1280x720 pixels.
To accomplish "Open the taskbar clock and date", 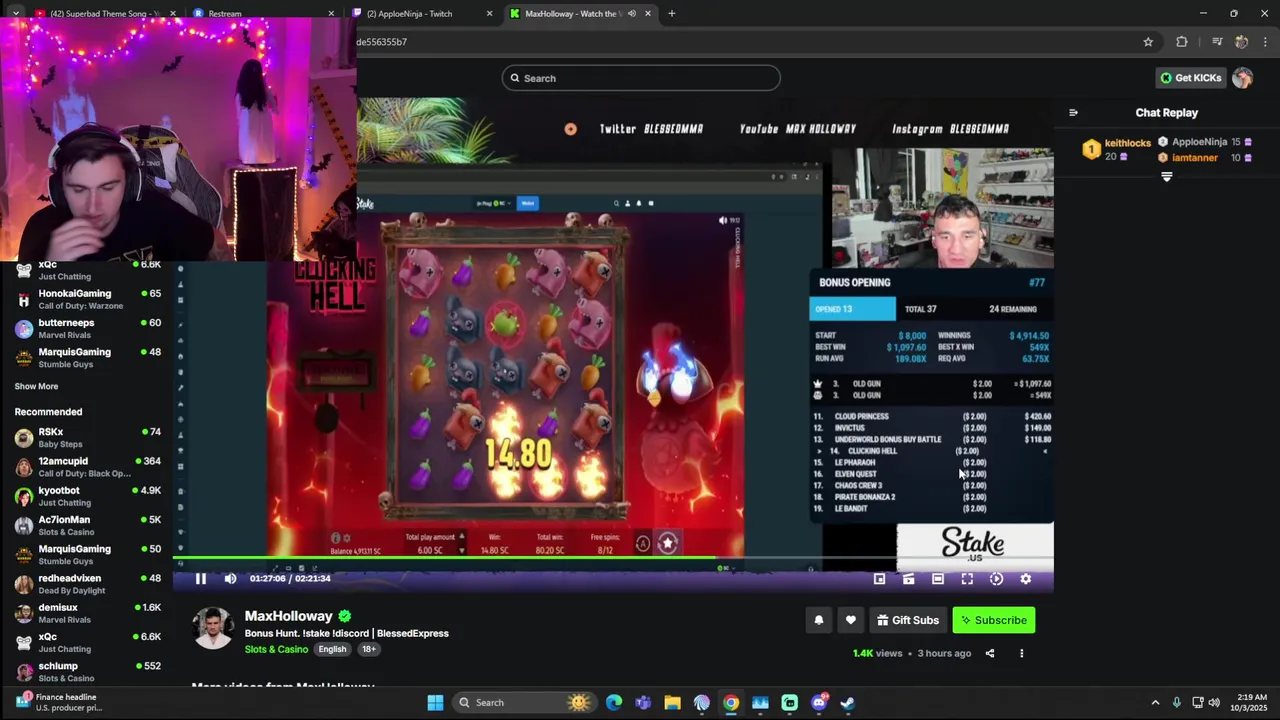I will click(x=1251, y=702).
